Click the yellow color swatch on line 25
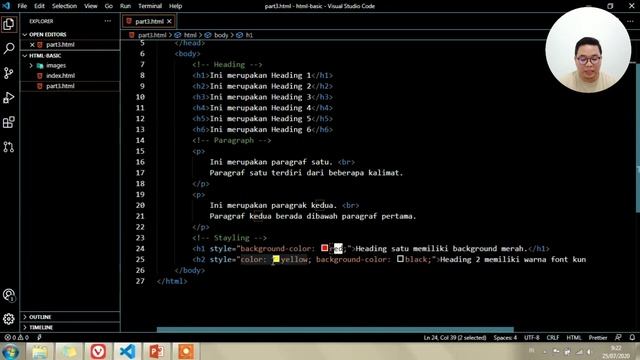Viewport: 640px width, 360px height. tap(276, 259)
